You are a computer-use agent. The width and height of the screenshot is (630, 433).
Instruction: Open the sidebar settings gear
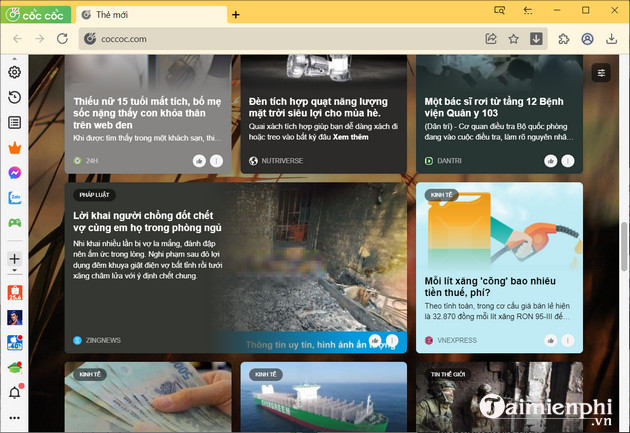click(15, 72)
